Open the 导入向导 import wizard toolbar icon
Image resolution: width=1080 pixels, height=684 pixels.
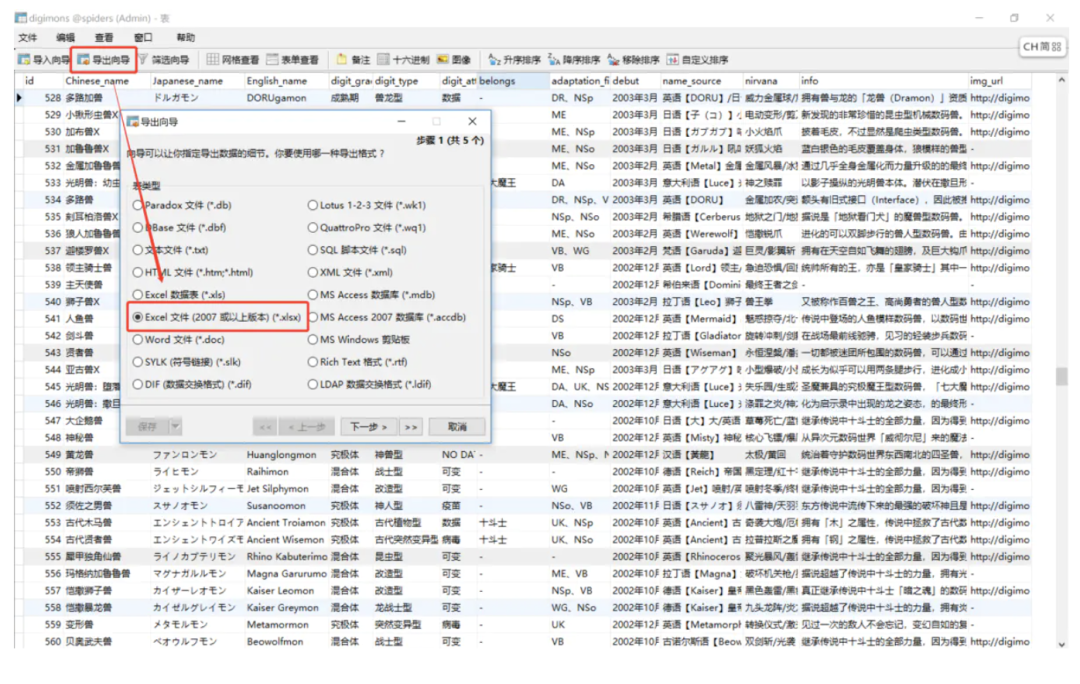[43, 60]
